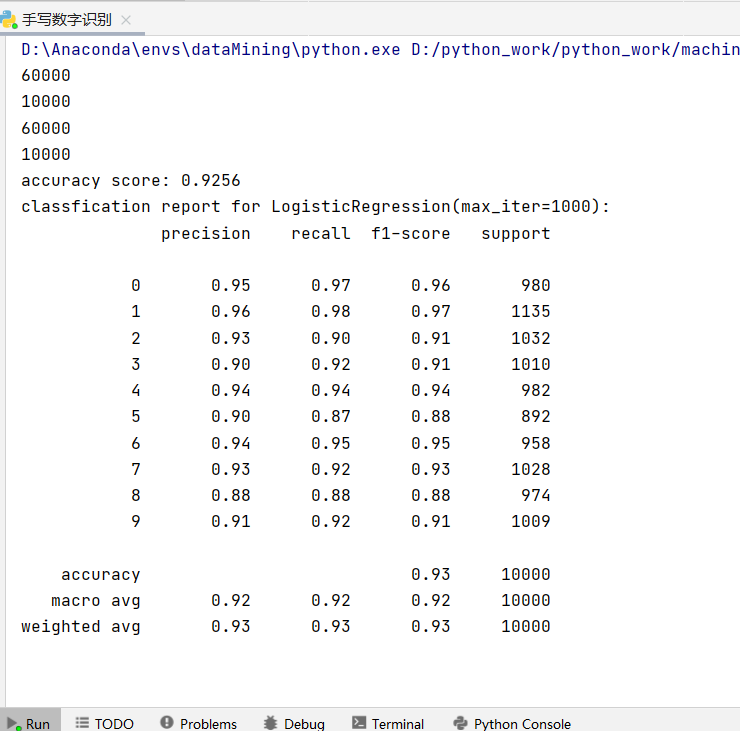
Task: Click the Python icon on the run tab
Action: (x=8, y=20)
